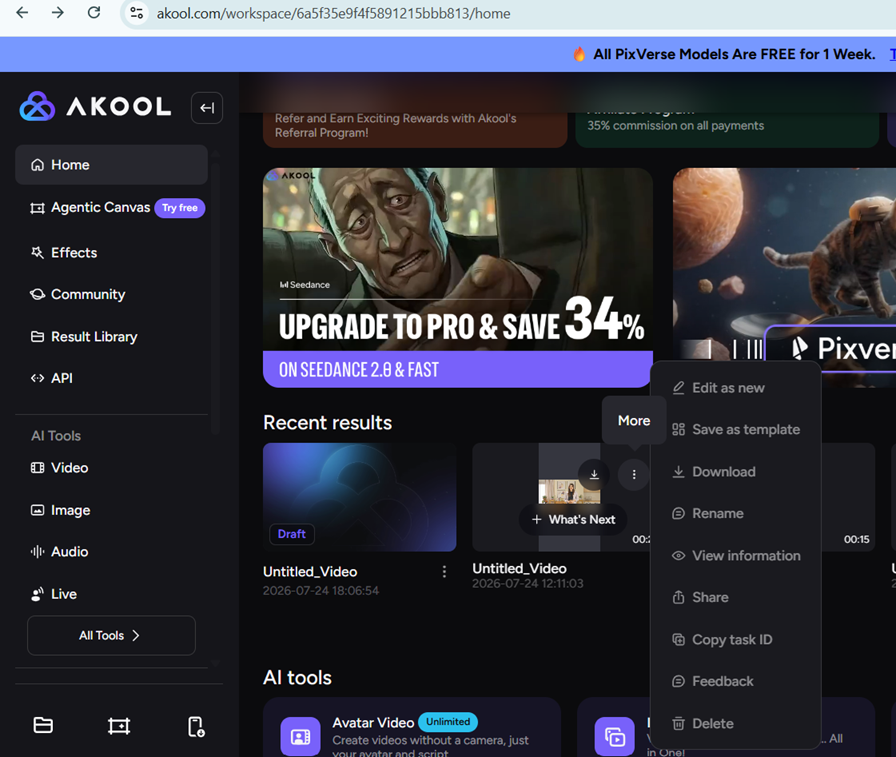This screenshot has width=896, height=757.
Task: Open the browser site information icon
Action: tap(136, 13)
